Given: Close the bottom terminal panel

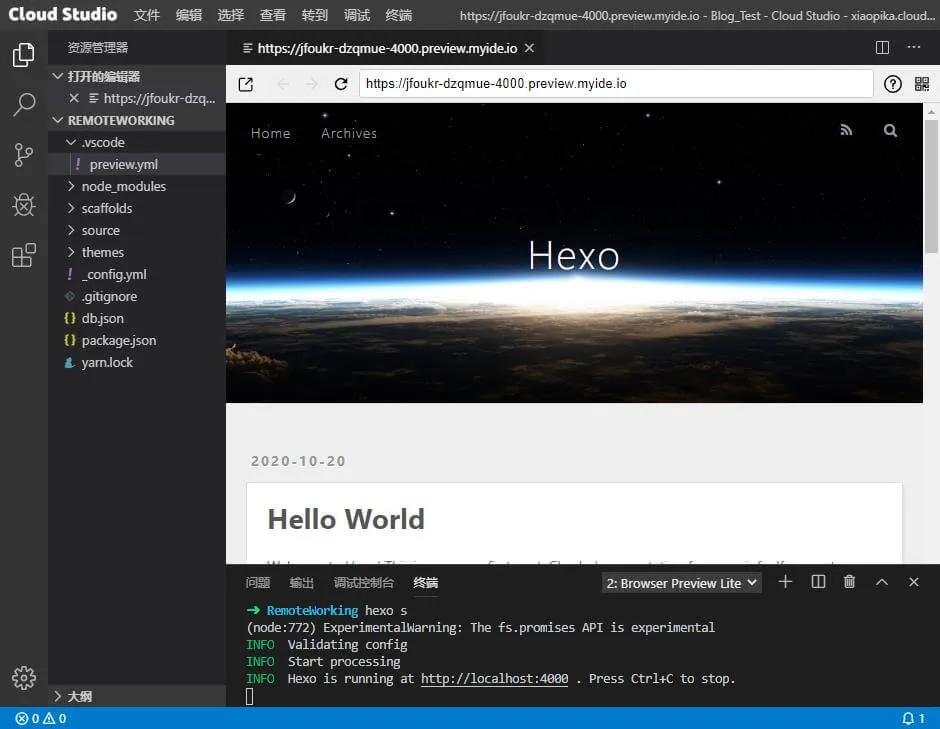Looking at the screenshot, I should [913, 582].
